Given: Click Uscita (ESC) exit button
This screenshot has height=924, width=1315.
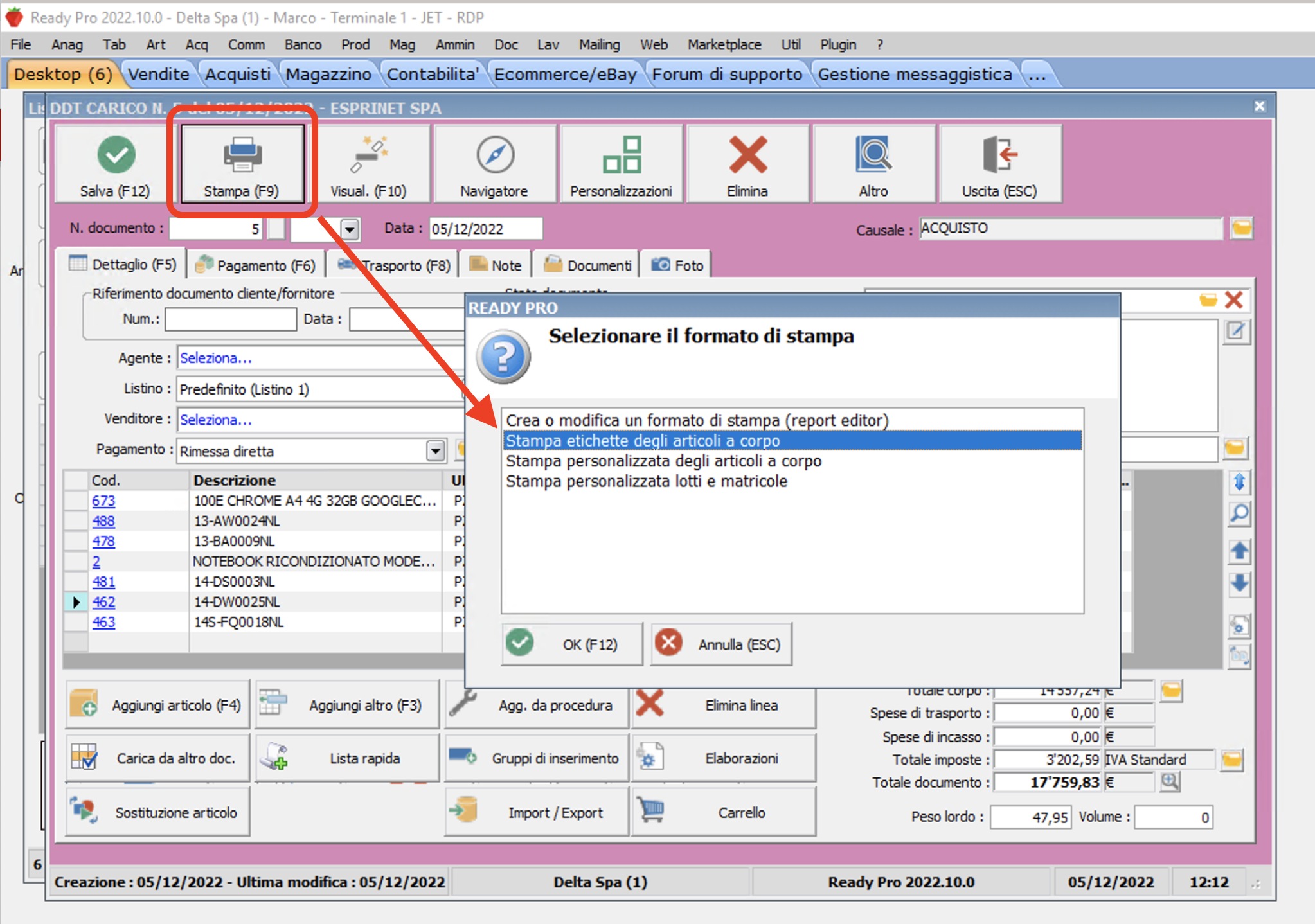Looking at the screenshot, I should tap(999, 164).
